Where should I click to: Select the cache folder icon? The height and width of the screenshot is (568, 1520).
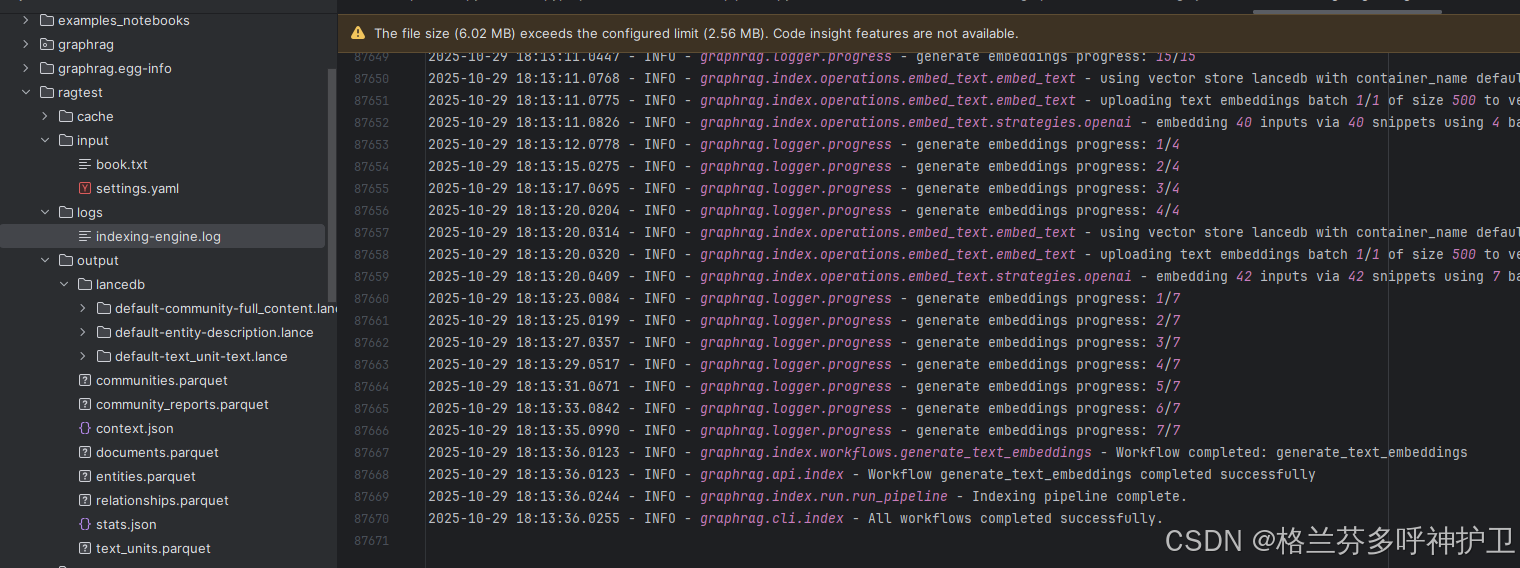66,116
